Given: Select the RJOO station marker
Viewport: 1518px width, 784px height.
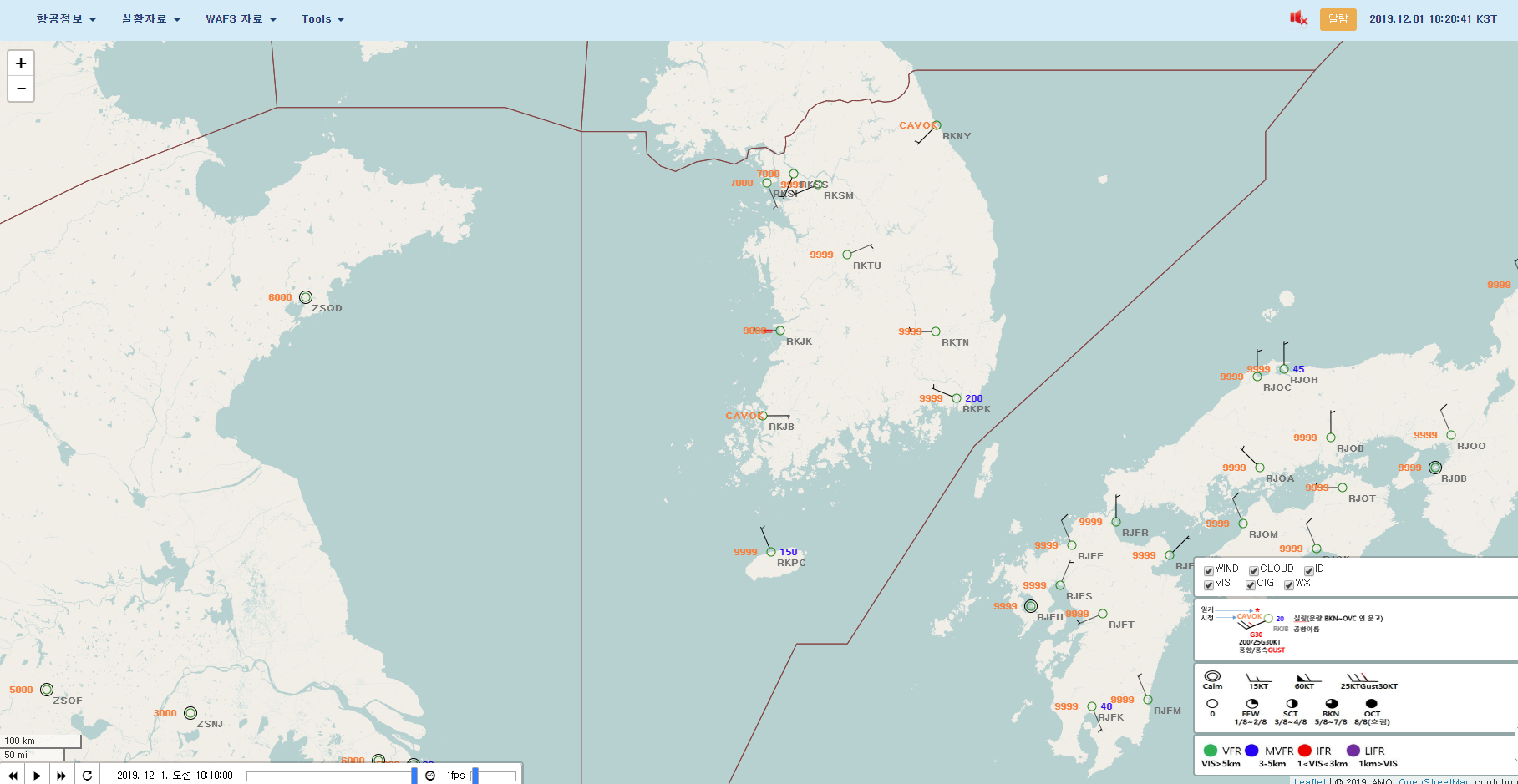Looking at the screenshot, I should tap(1451, 435).
